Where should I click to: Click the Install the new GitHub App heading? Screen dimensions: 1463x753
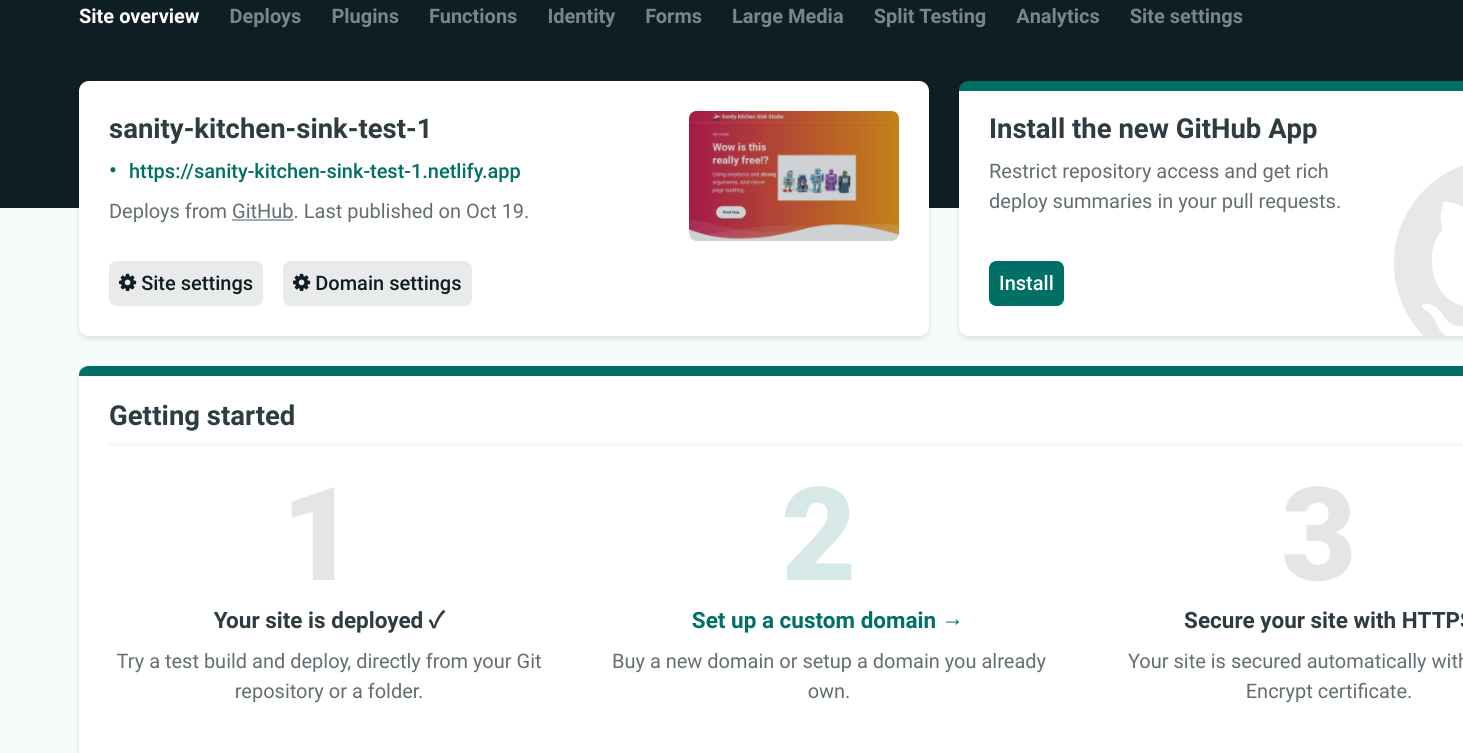click(x=1153, y=128)
